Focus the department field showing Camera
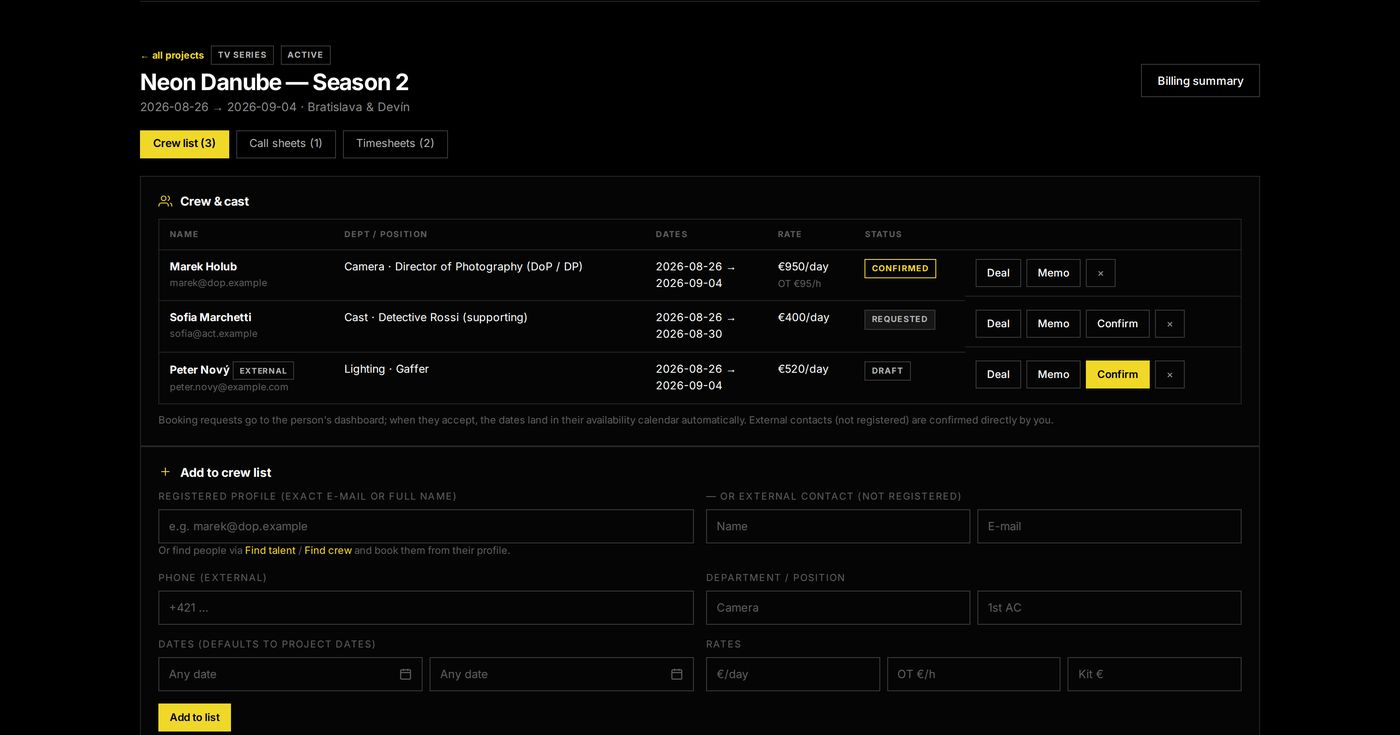1400x735 pixels. 838,608
